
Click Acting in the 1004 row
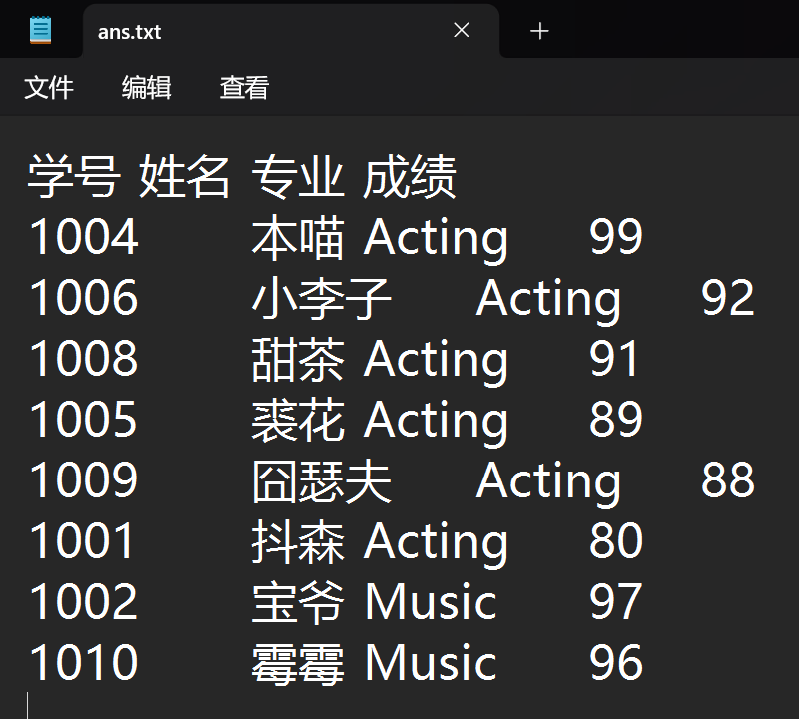436,239
